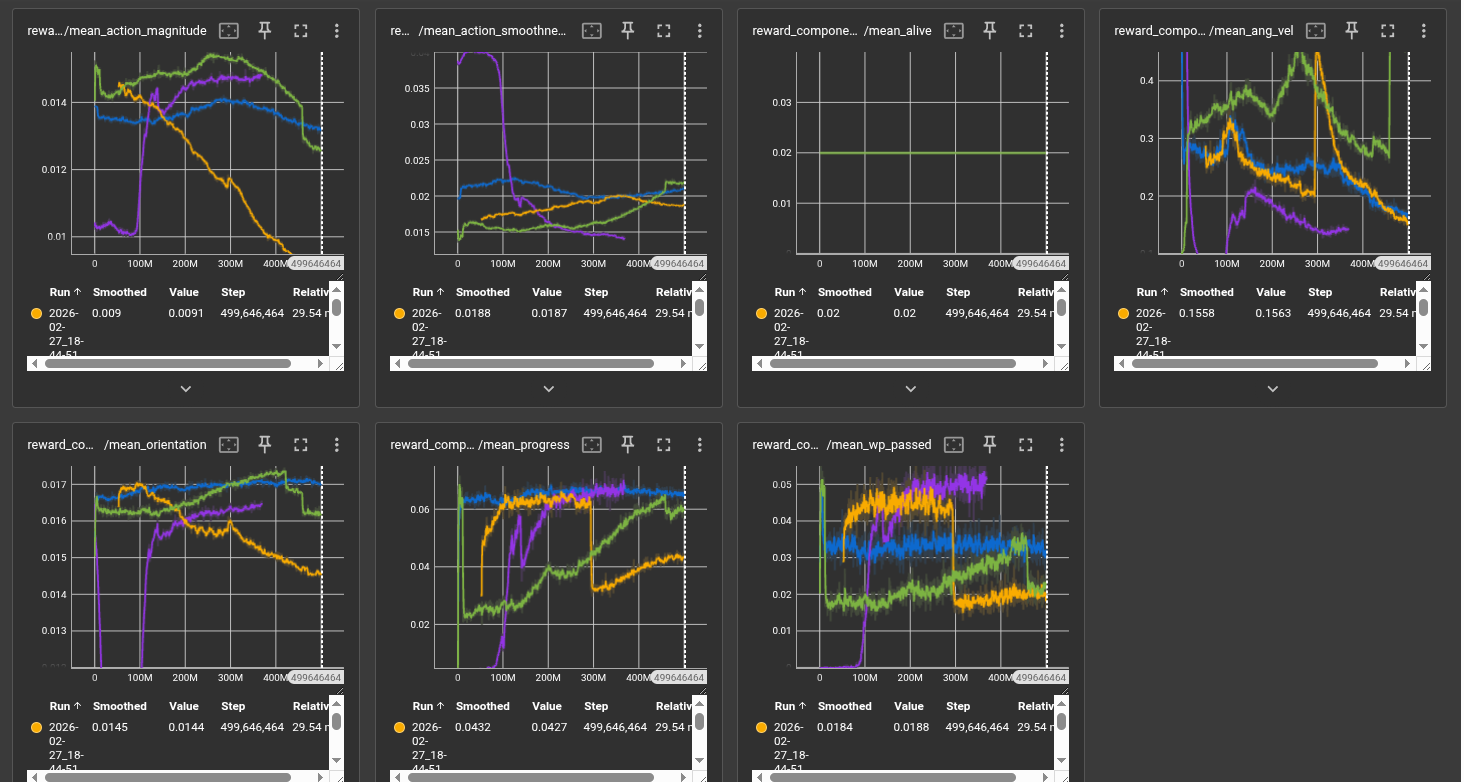Open more options on mean_action_magnitude card
Screen dimensions: 1464x782
337,31
